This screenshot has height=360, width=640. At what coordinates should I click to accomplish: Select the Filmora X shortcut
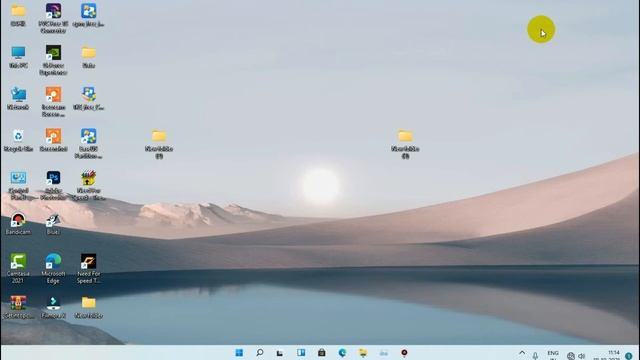[x=53, y=307]
